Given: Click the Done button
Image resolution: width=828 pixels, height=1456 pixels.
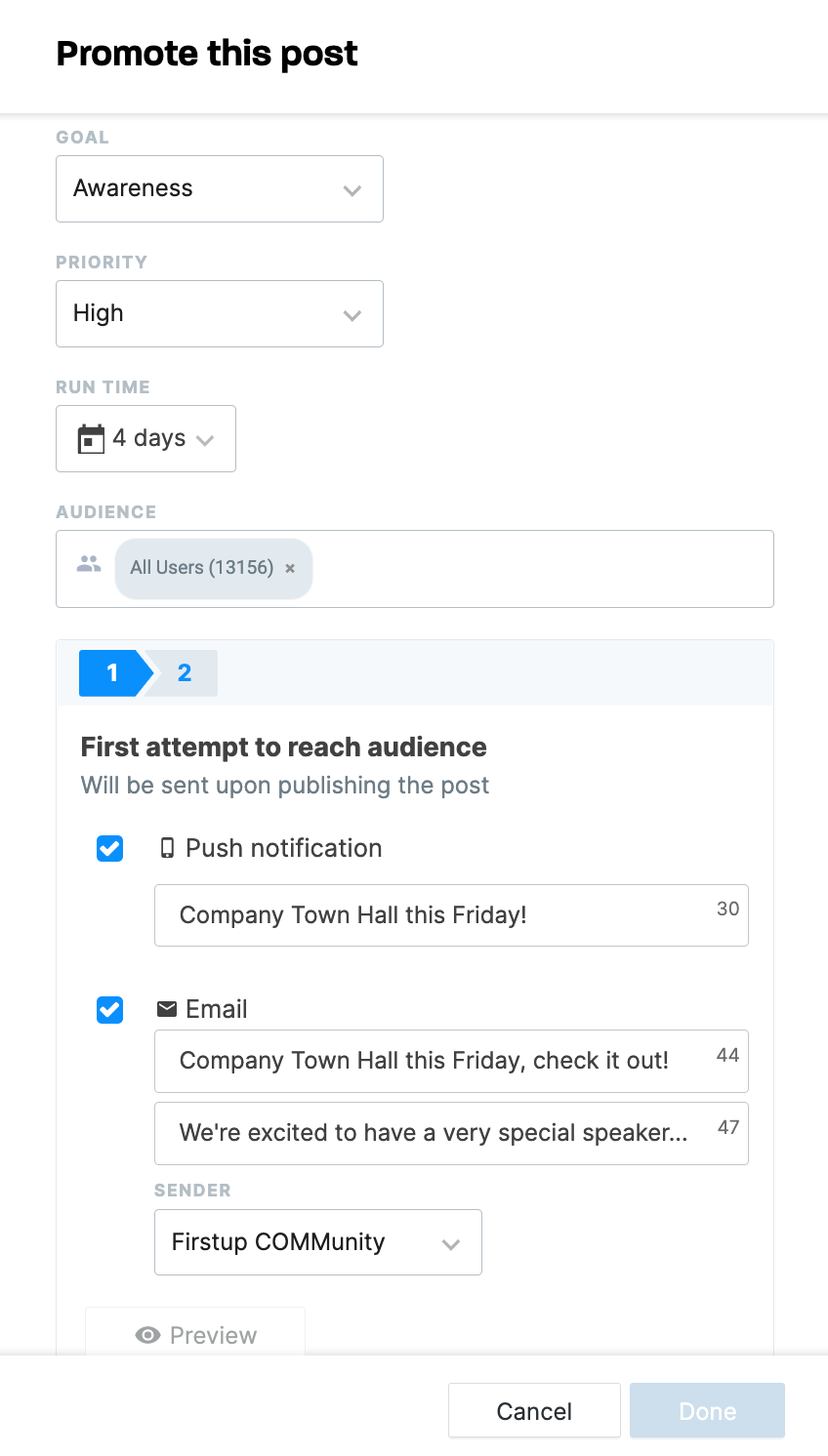Looking at the screenshot, I should coord(707,1410).
